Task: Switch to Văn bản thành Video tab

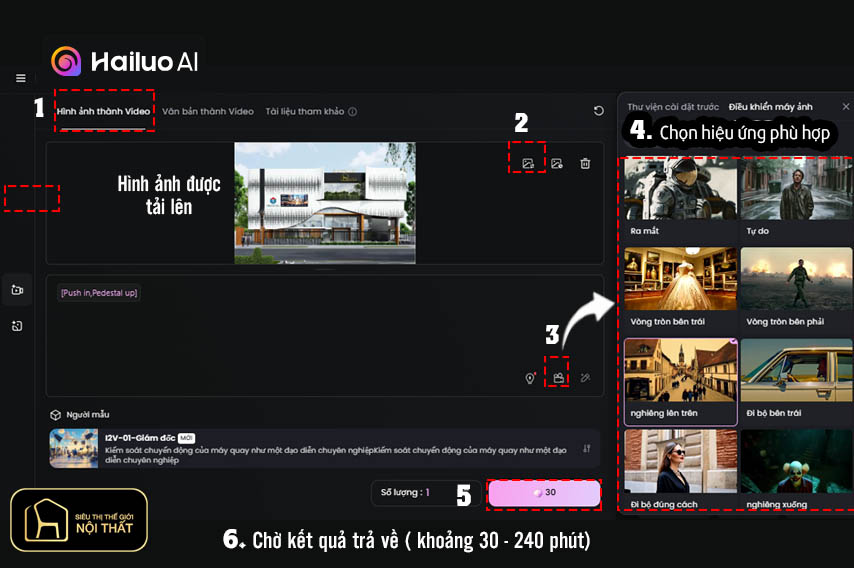Action: pos(208,112)
